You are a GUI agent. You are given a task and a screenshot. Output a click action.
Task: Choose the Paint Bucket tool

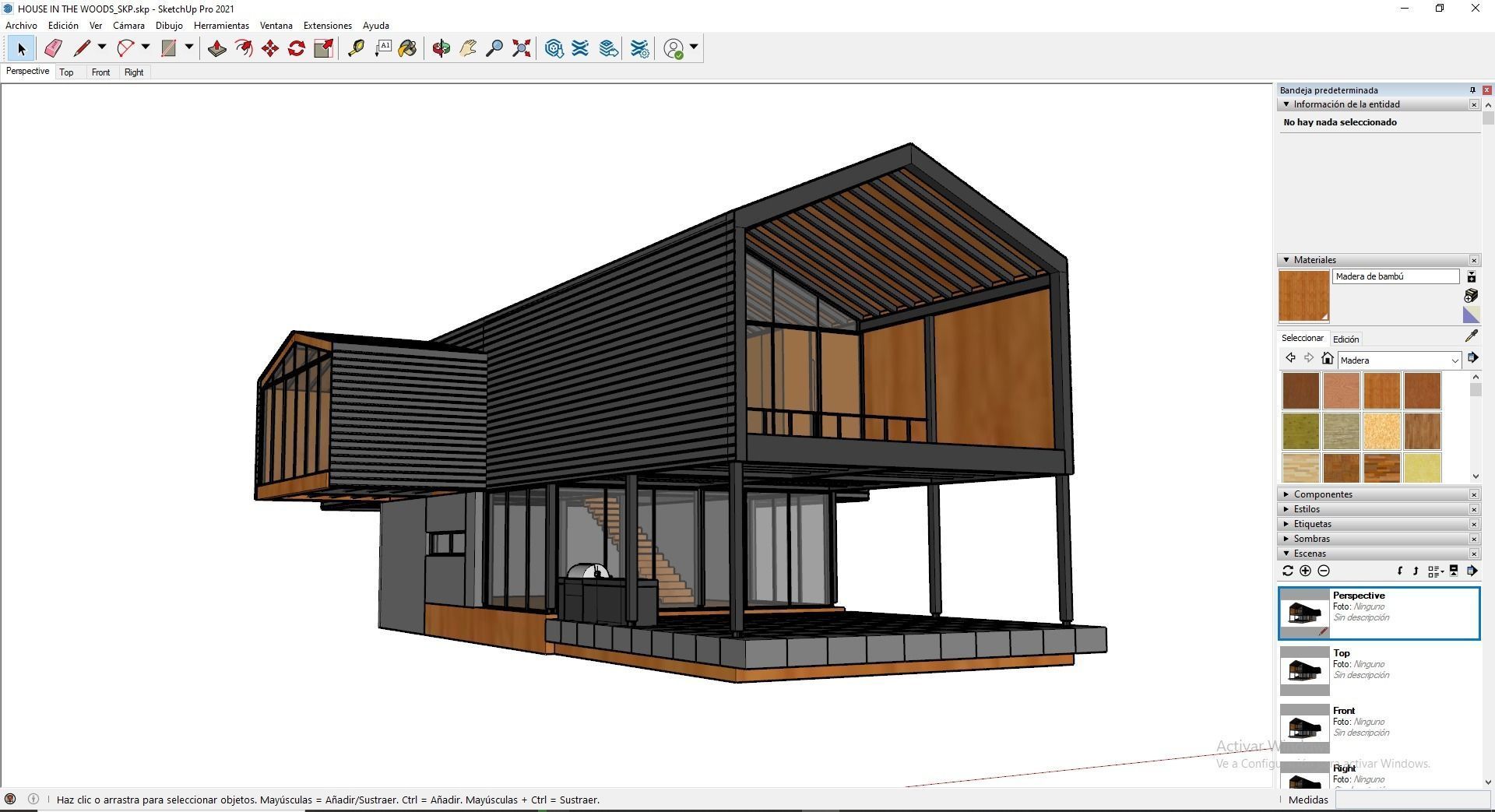coord(407,48)
